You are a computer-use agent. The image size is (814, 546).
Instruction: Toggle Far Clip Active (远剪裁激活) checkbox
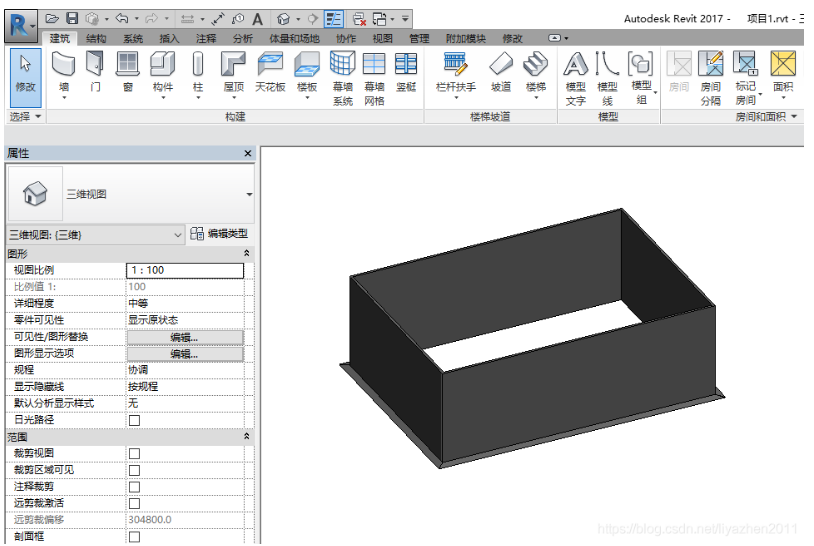(x=134, y=503)
